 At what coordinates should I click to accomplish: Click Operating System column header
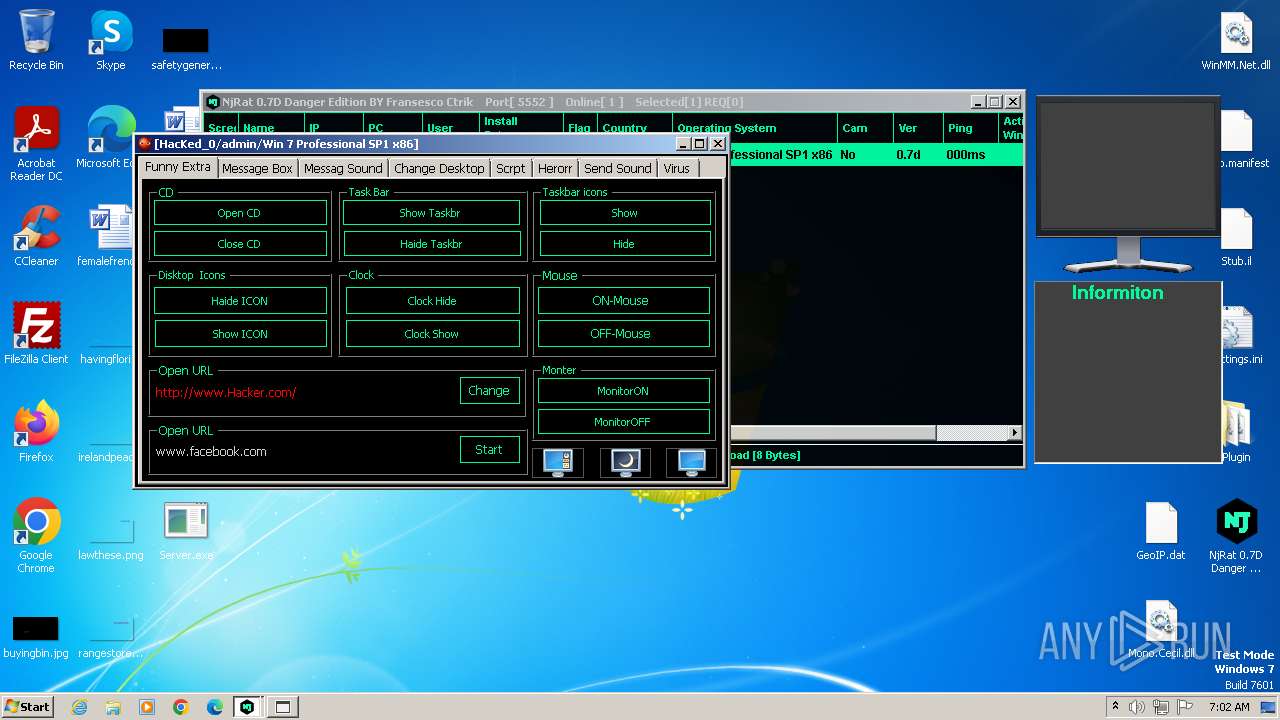[x=754, y=128]
